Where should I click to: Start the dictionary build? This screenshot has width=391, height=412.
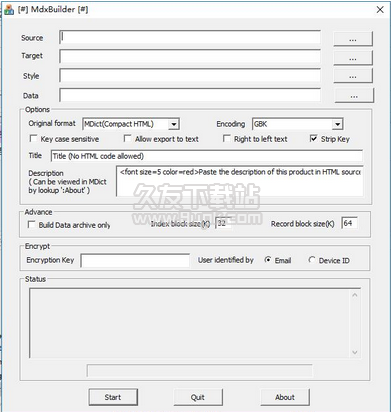[113, 397]
